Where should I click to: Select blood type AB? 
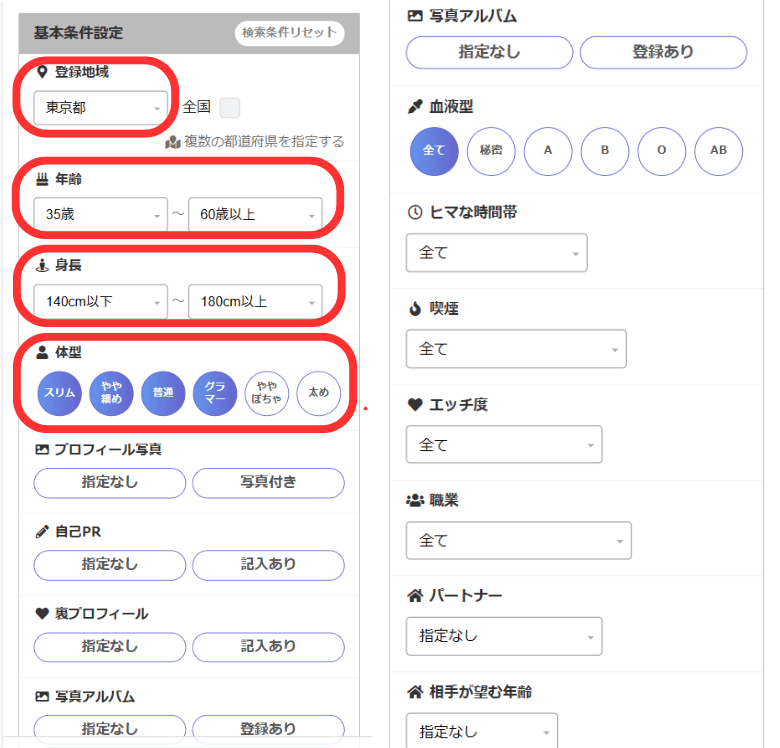point(719,152)
